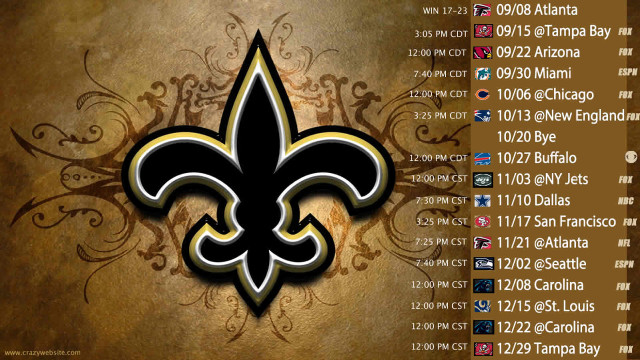The height and width of the screenshot is (360, 640).
Task: Select the ESPN logo on the 09/30 Miami row
Action: tap(628, 73)
